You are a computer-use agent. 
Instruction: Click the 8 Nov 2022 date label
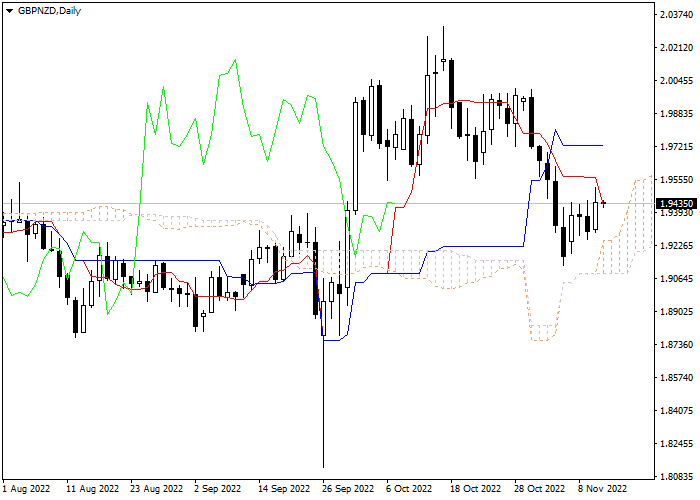click(602, 489)
